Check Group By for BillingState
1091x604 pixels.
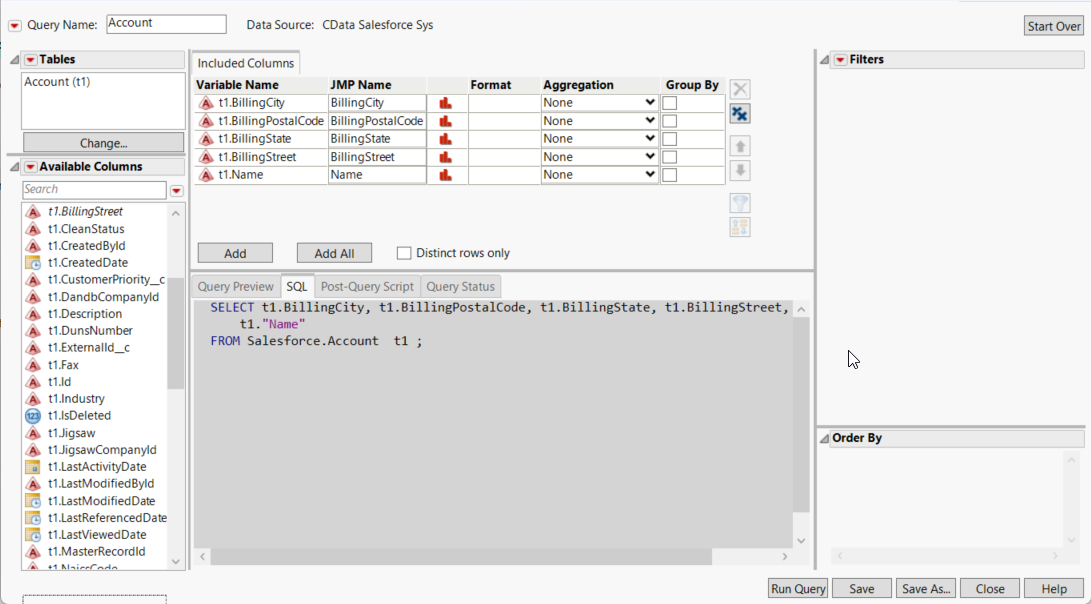click(x=667, y=138)
